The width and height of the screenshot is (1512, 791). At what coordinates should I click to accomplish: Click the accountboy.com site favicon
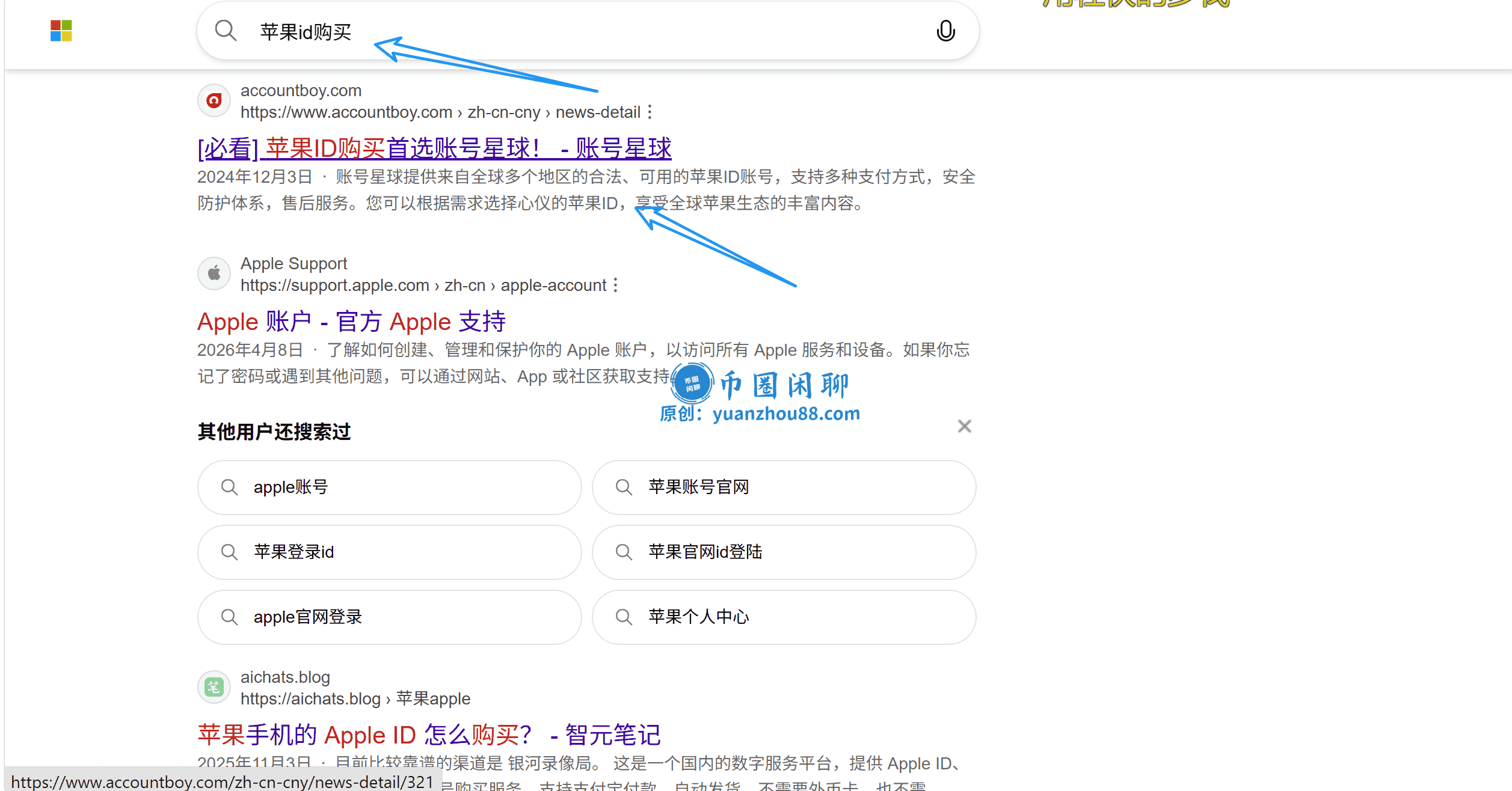(x=214, y=100)
